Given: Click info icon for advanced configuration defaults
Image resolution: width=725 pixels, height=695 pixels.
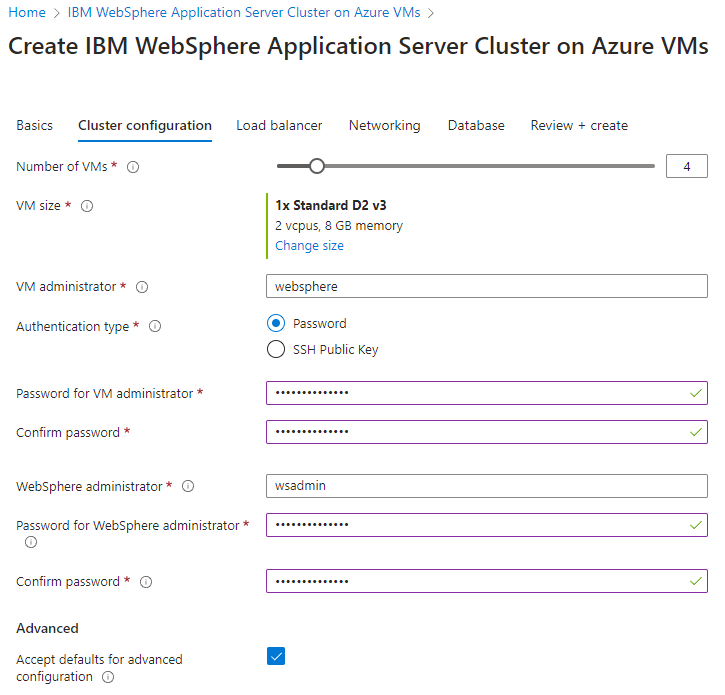Looking at the screenshot, I should click(108, 677).
